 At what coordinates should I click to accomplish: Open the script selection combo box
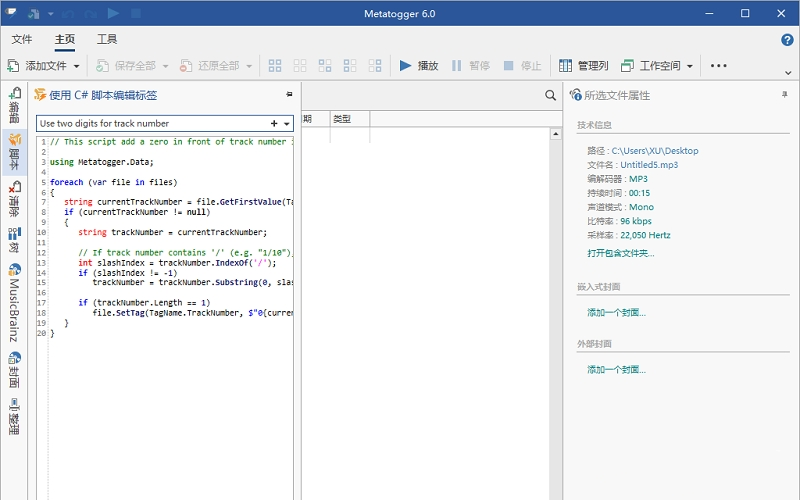tap(287, 123)
